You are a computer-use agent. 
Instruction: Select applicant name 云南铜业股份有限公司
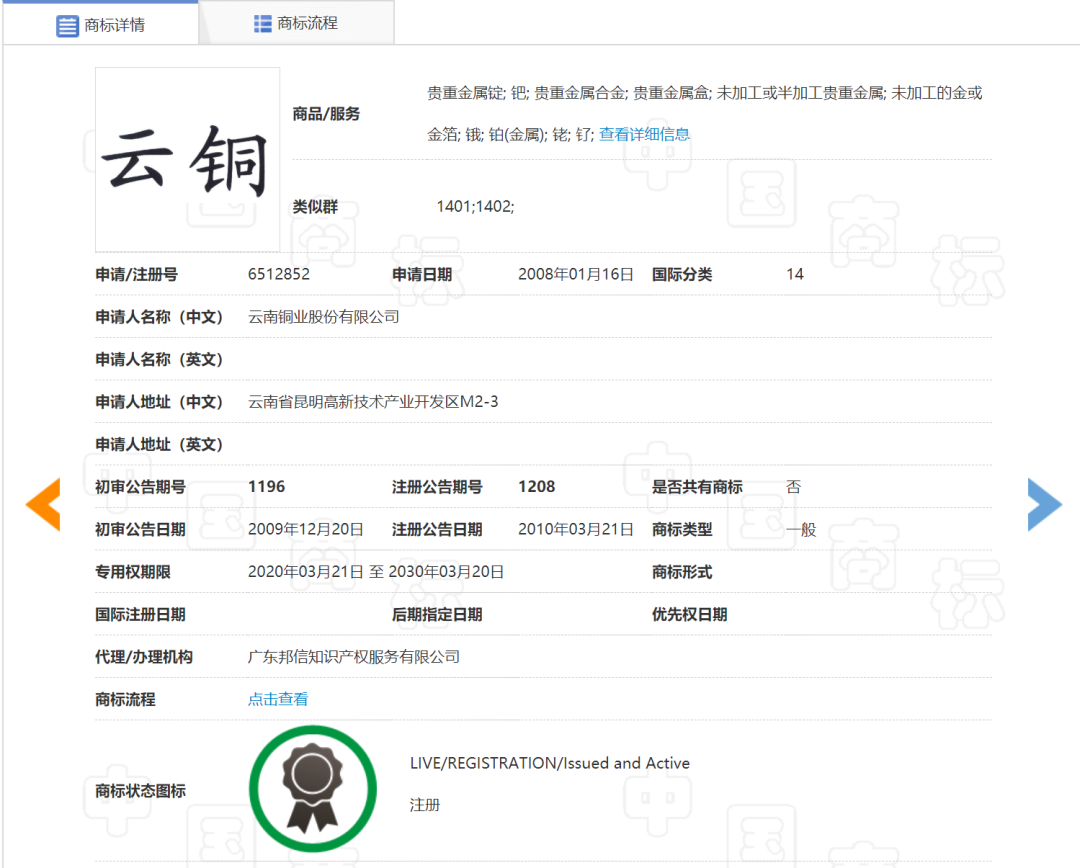pyautogui.click(x=324, y=317)
